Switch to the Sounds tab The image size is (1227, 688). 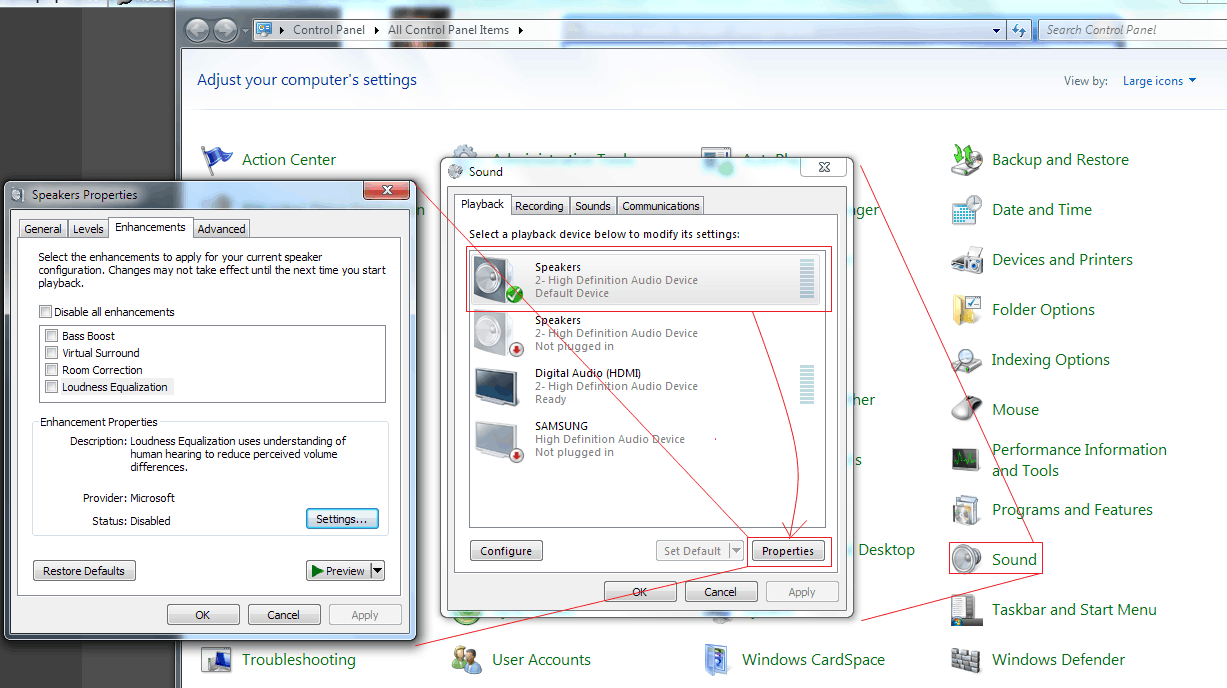point(593,206)
